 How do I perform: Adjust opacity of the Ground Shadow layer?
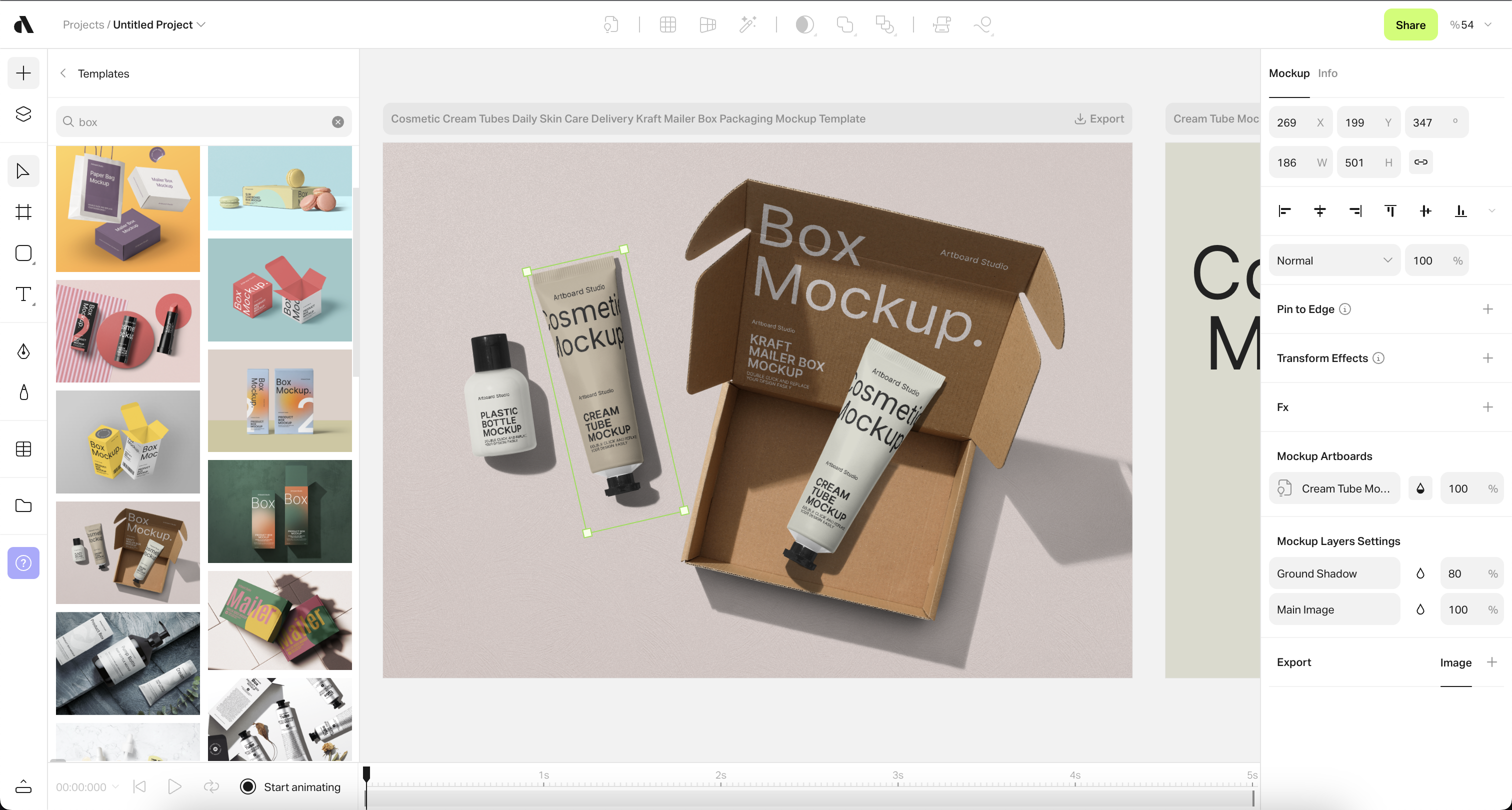(x=1420, y=573)
